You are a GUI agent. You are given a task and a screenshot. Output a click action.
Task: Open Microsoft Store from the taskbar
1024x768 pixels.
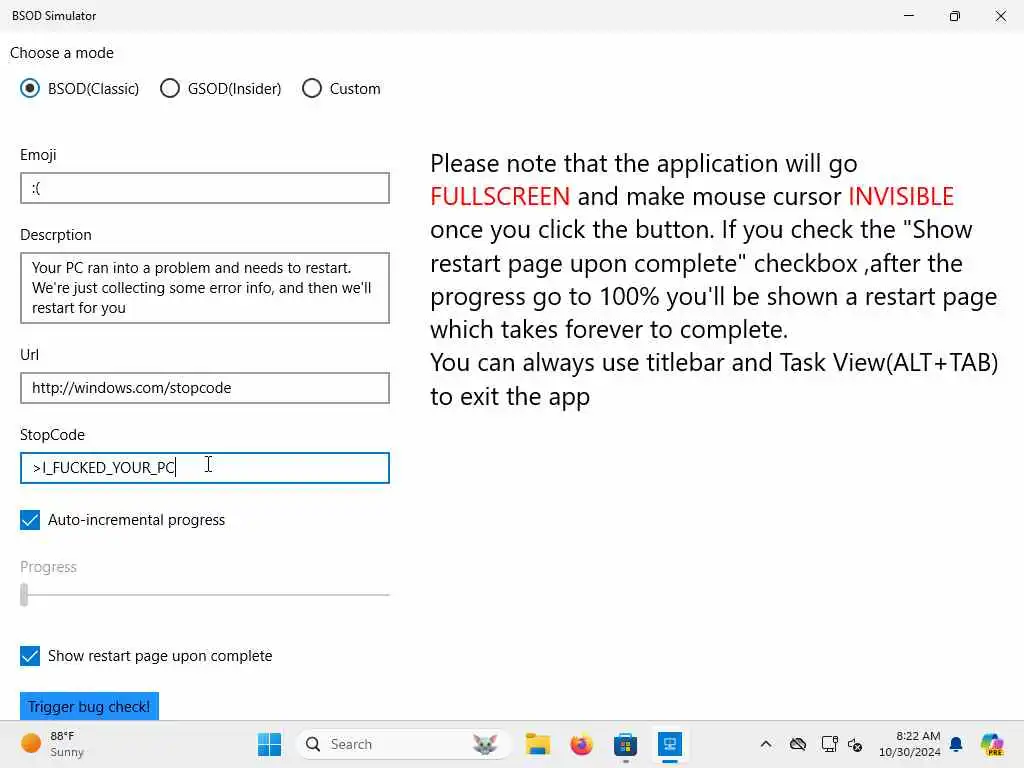click(x=625, y=744)
